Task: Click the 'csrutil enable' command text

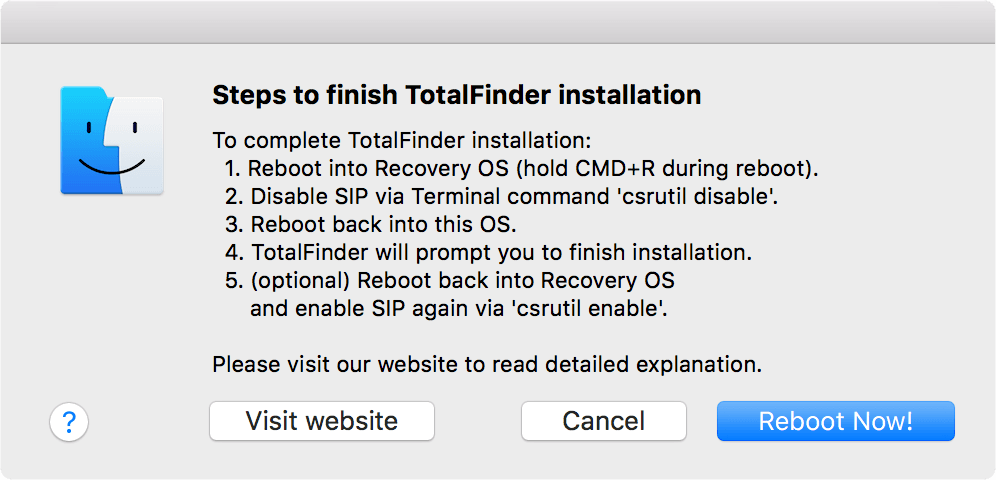Action: click(x=589, y=309)
